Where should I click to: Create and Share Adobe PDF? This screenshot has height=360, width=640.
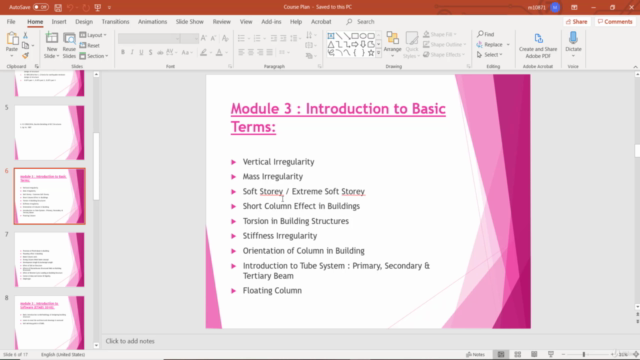(x=538, y=45)
